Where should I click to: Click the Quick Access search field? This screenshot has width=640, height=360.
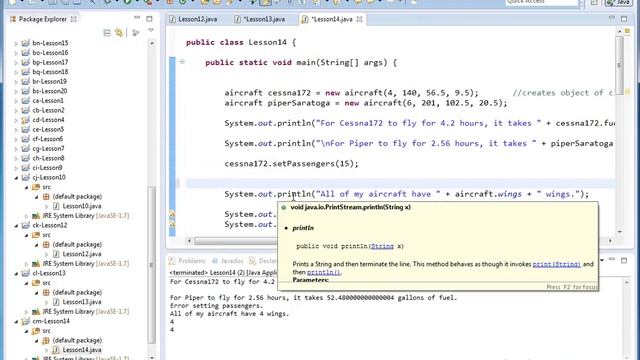(x=541, y=2)
